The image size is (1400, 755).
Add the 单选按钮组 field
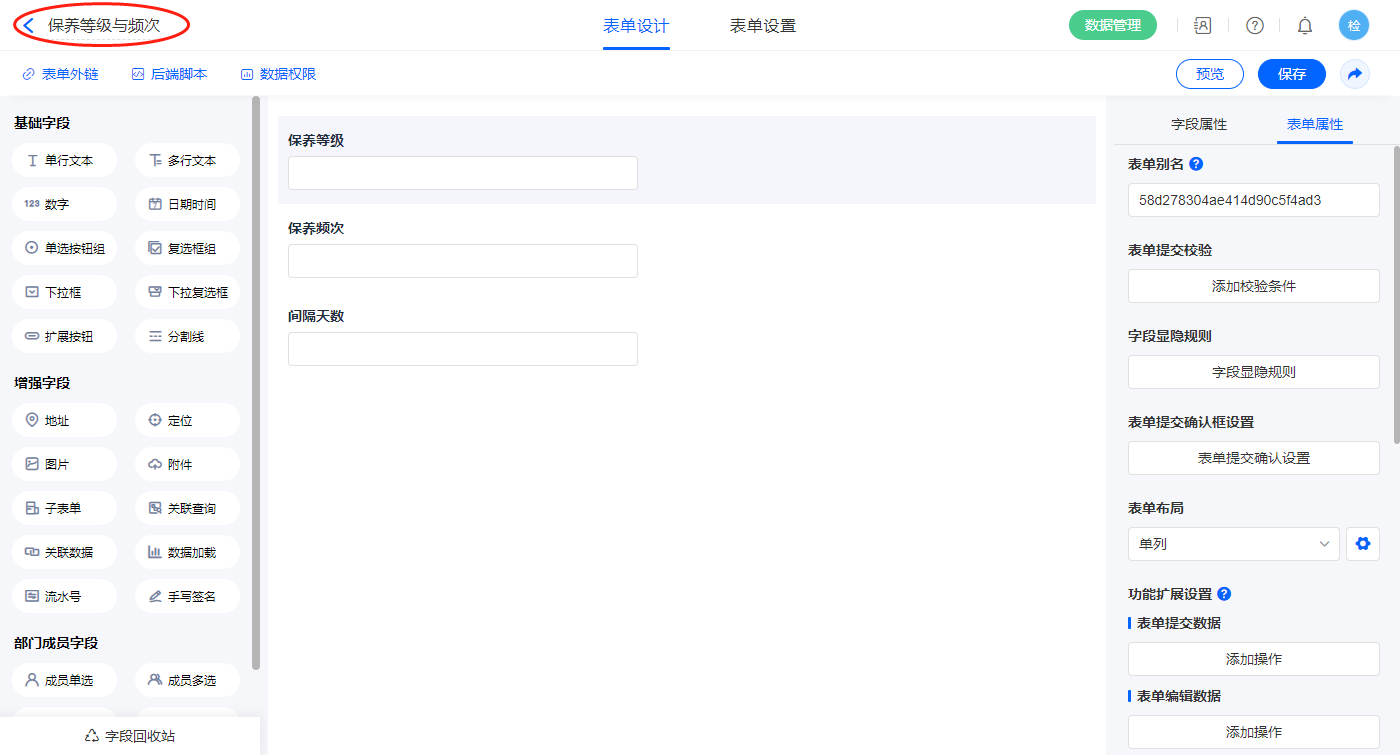[64, 248]
